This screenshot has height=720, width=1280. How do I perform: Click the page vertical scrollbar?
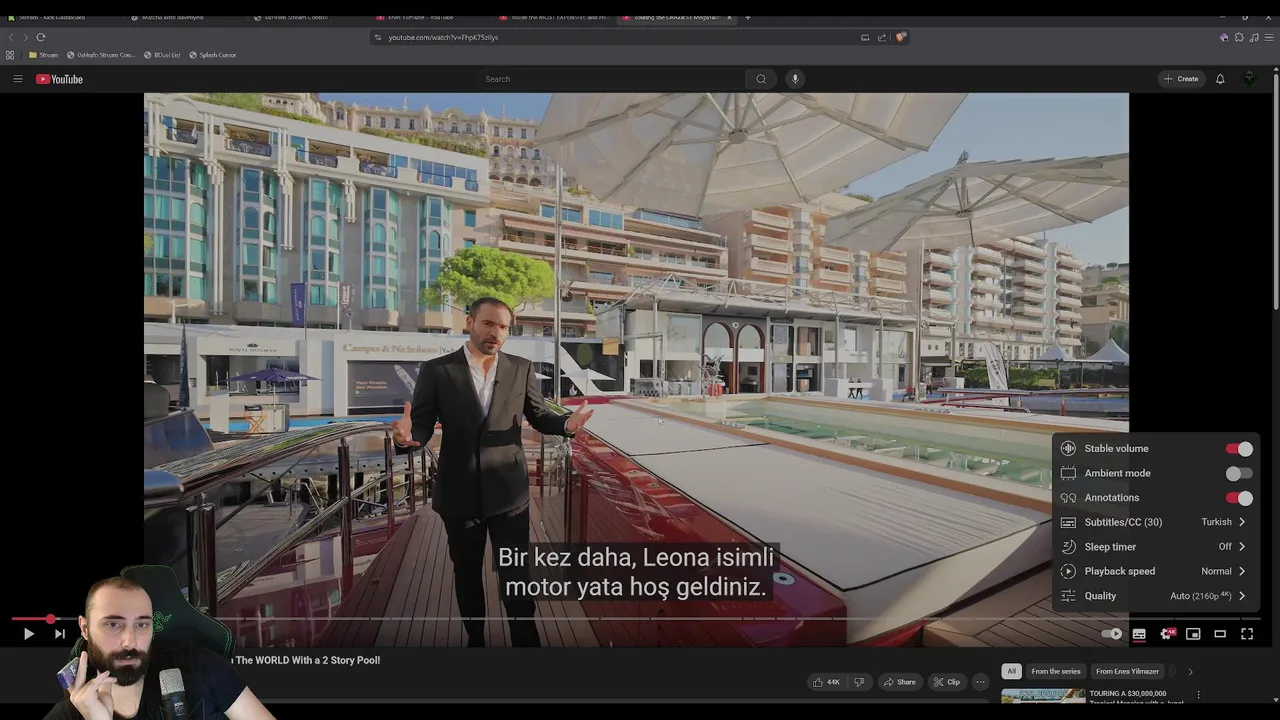click(x=1275, y=190)
